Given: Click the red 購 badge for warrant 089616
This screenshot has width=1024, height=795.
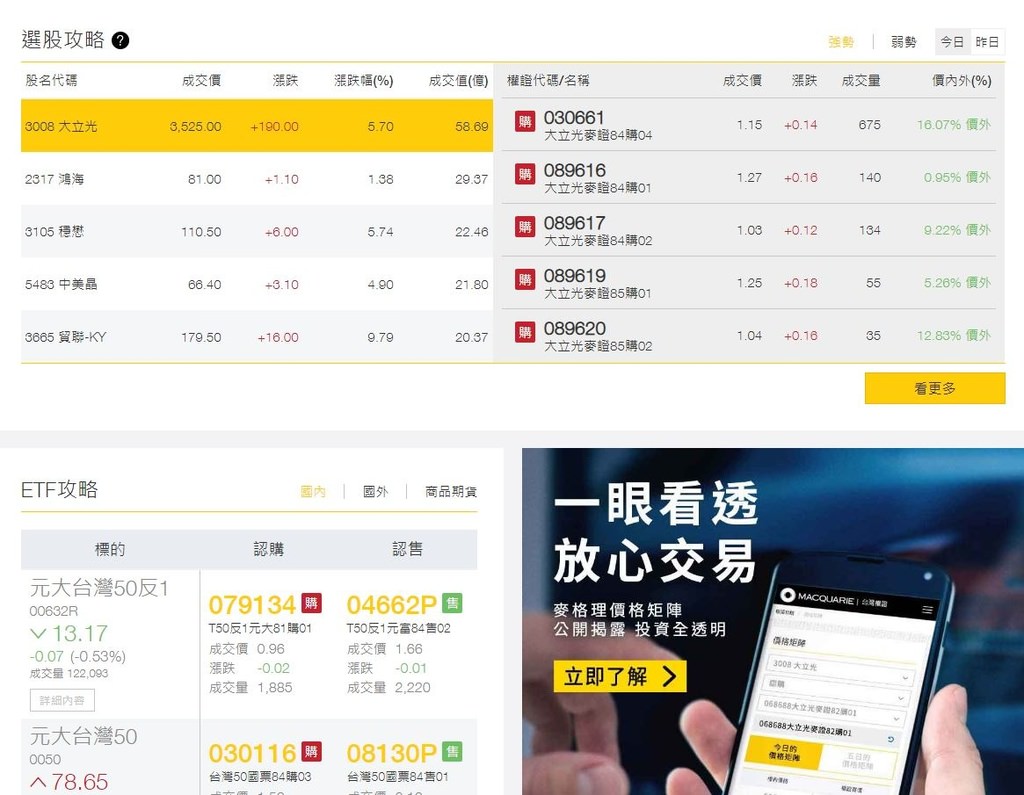Looking at the screenshot, I should pyautogui.click(x=525, y=174).
